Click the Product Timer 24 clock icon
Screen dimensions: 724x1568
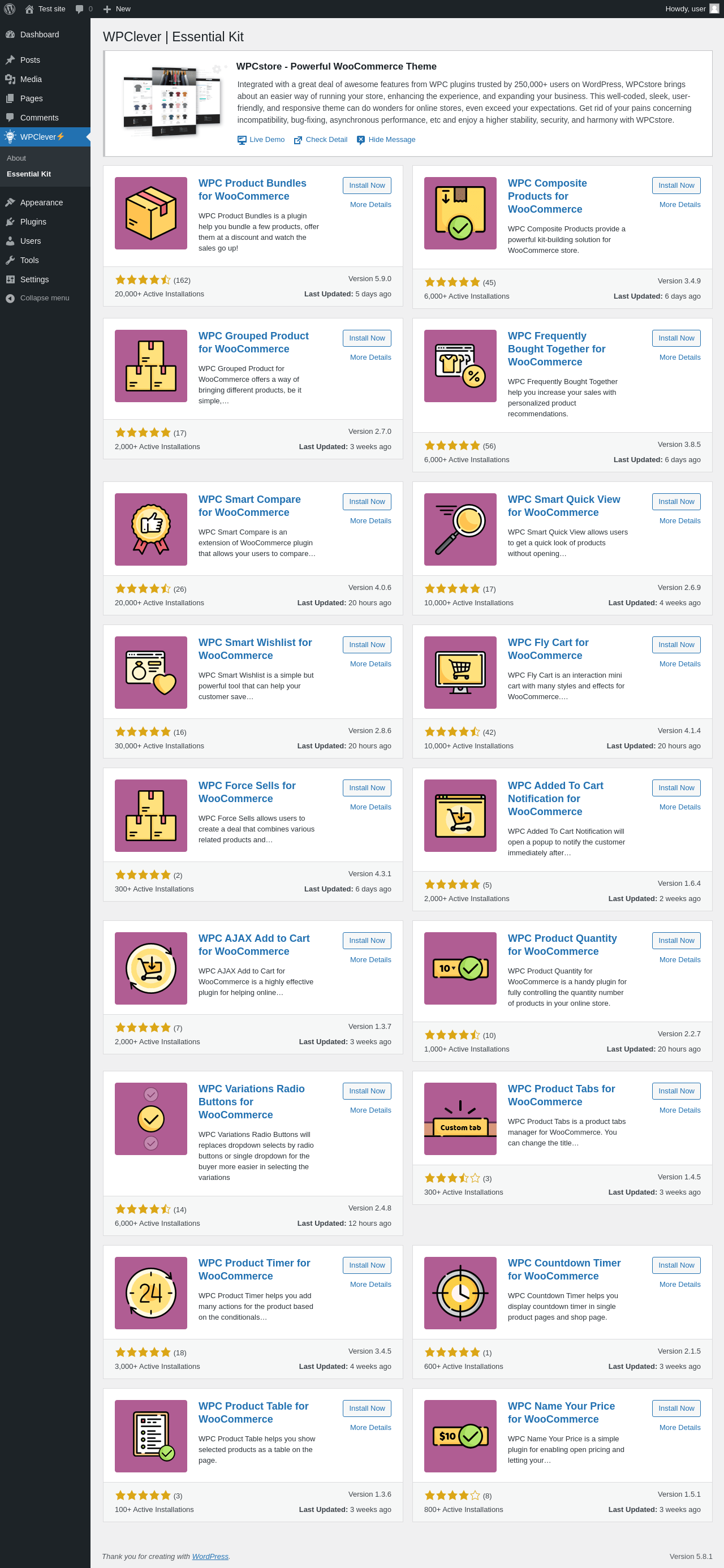(x=151, y=1293)
